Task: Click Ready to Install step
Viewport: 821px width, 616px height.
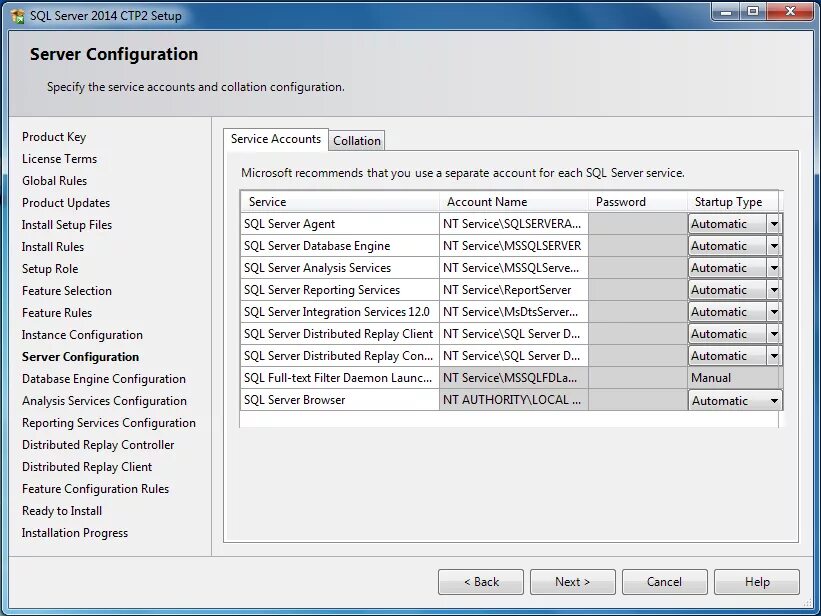Action: click(62, 511)
